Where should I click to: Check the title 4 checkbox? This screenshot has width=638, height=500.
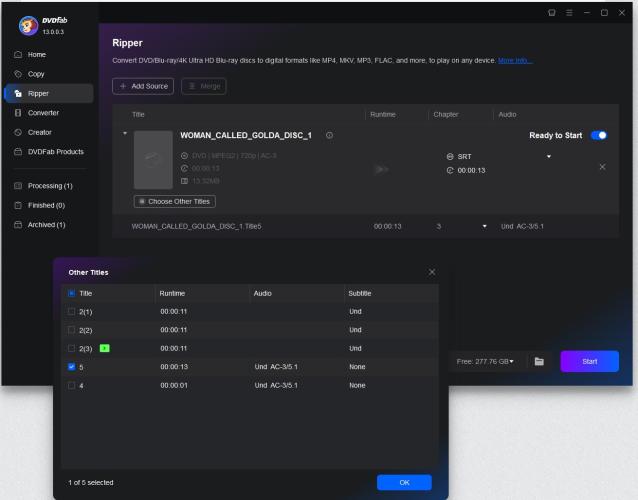(72, 386)
